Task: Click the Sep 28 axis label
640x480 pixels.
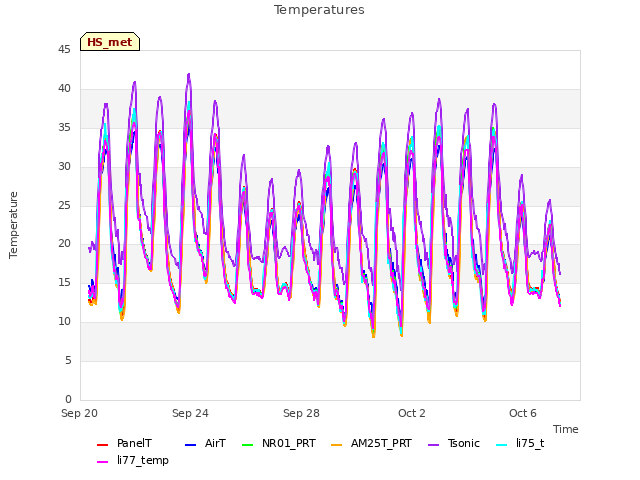Action: (x=301, y=413)
